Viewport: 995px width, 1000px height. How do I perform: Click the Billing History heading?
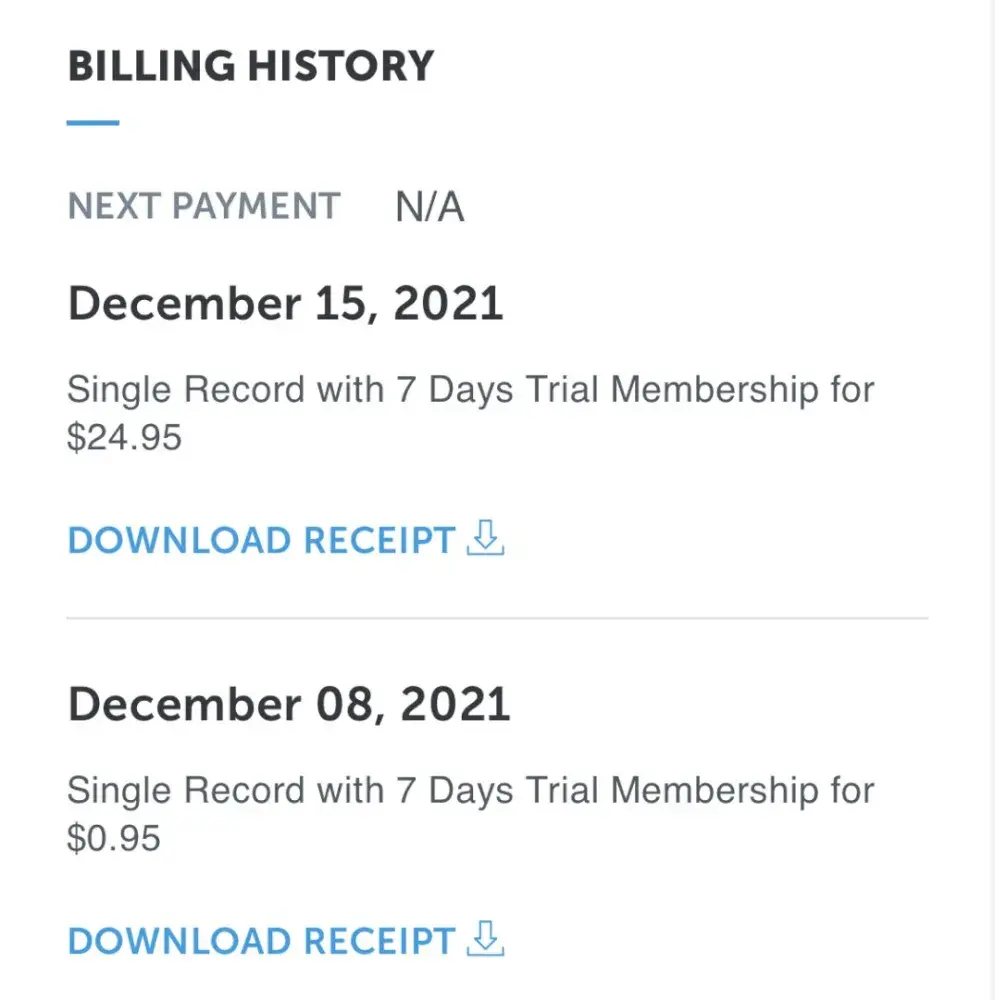[x=250, y=66]
